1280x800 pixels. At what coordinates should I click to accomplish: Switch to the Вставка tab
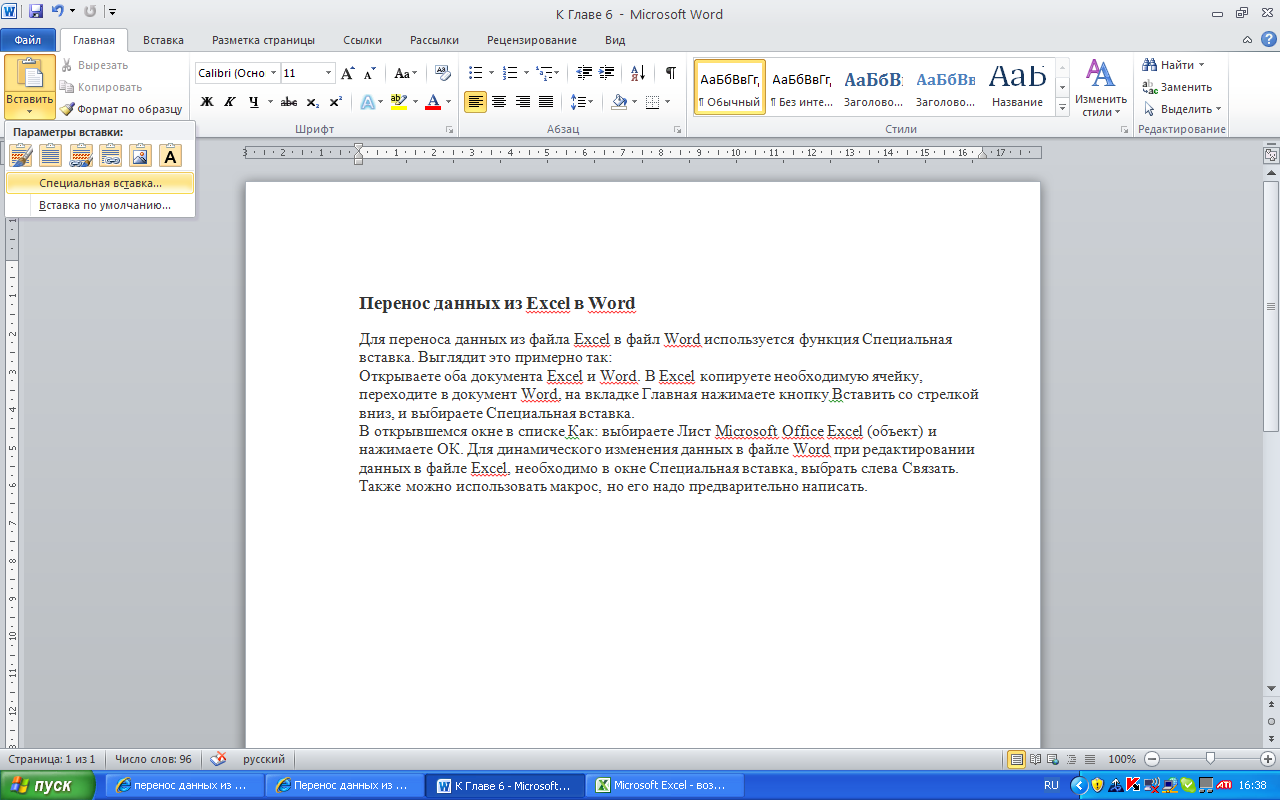point(163,40)
